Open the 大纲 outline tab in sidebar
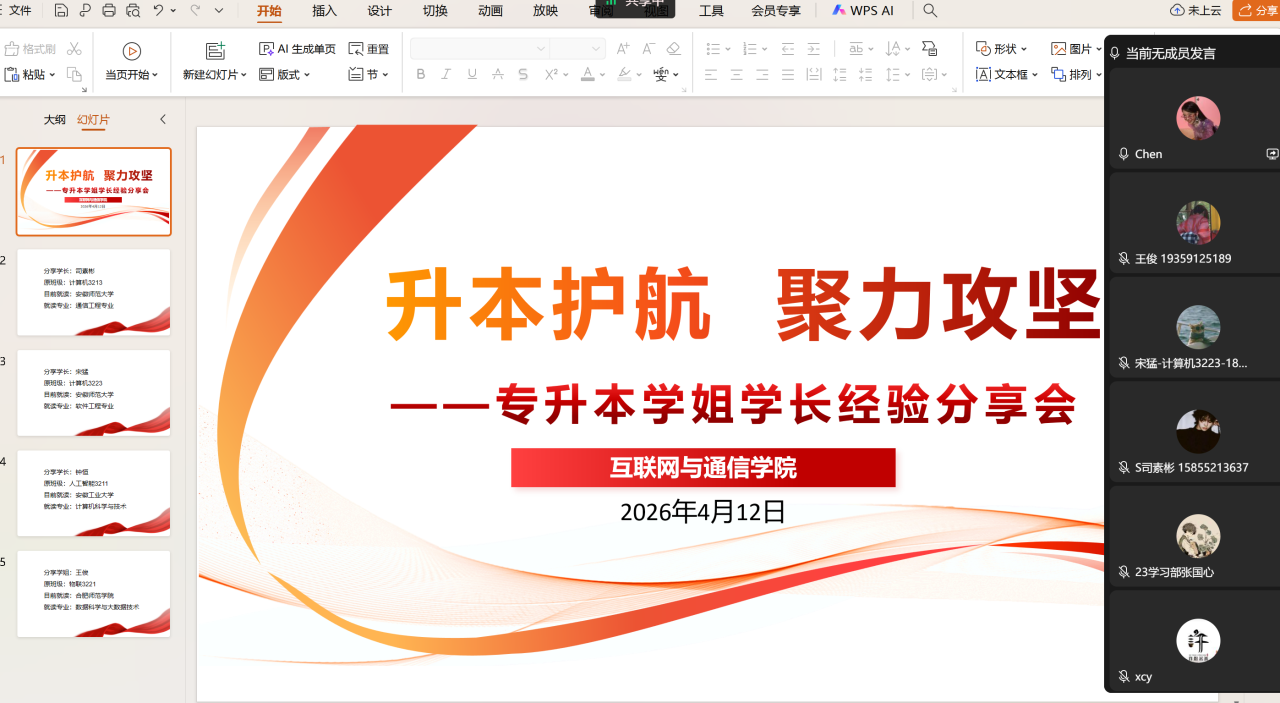 pyautogui.click(x=54, y=120)
